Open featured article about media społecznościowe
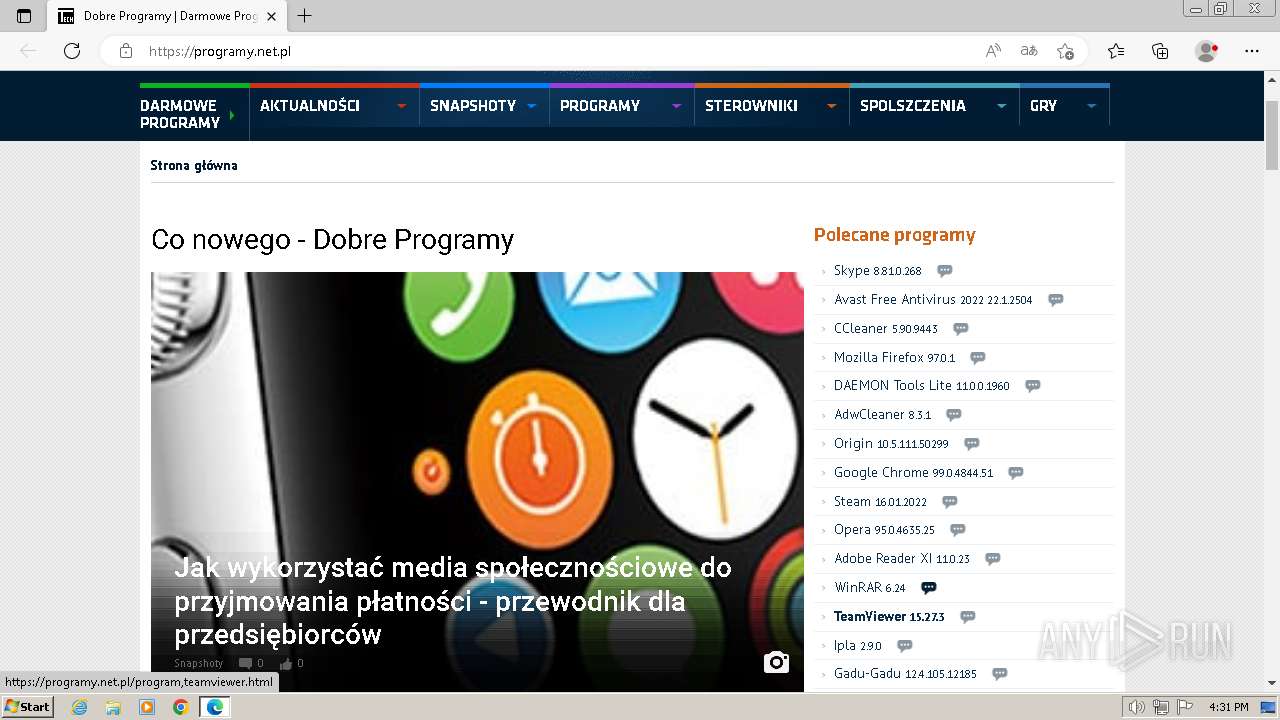Screen dimensions: 1280x720 (x=453, y=601)
